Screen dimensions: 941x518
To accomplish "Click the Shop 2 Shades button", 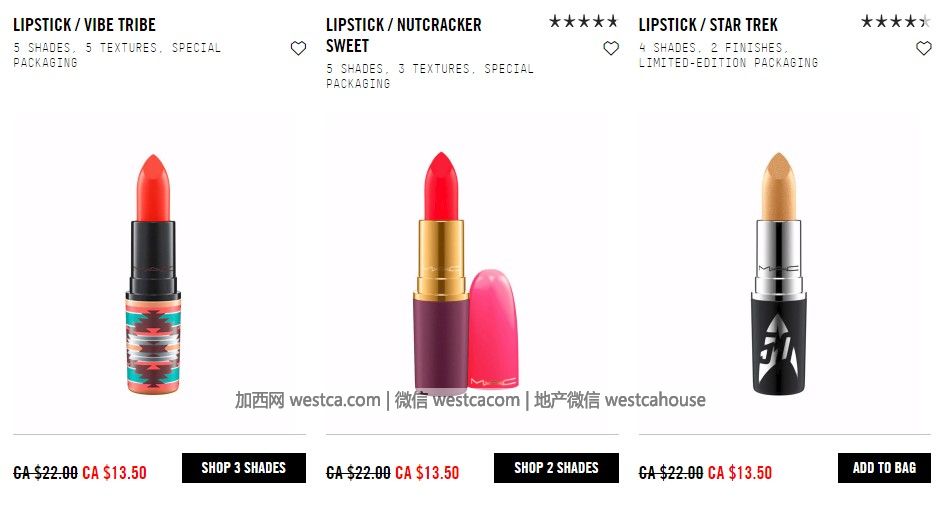I will [556, 468].
